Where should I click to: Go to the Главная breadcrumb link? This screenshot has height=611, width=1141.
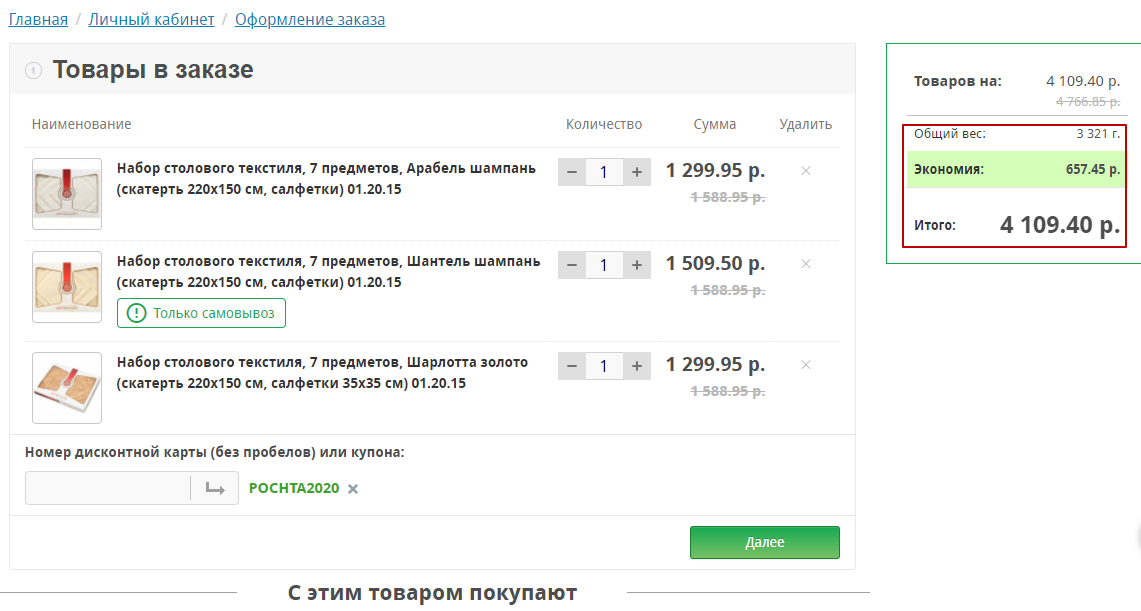(38, 20)
